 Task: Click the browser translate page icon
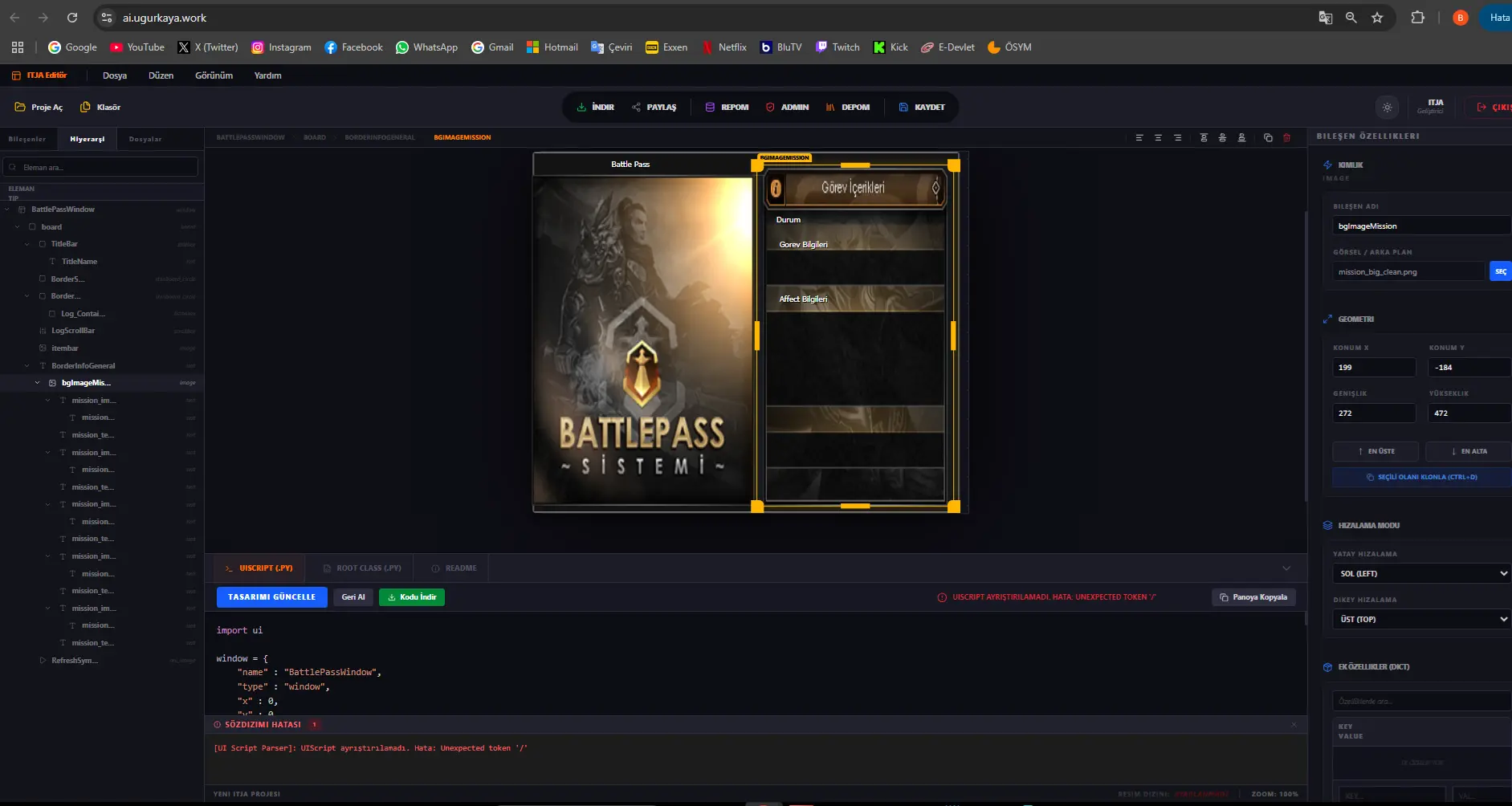pyautogui.click(x=1326, y=18)
